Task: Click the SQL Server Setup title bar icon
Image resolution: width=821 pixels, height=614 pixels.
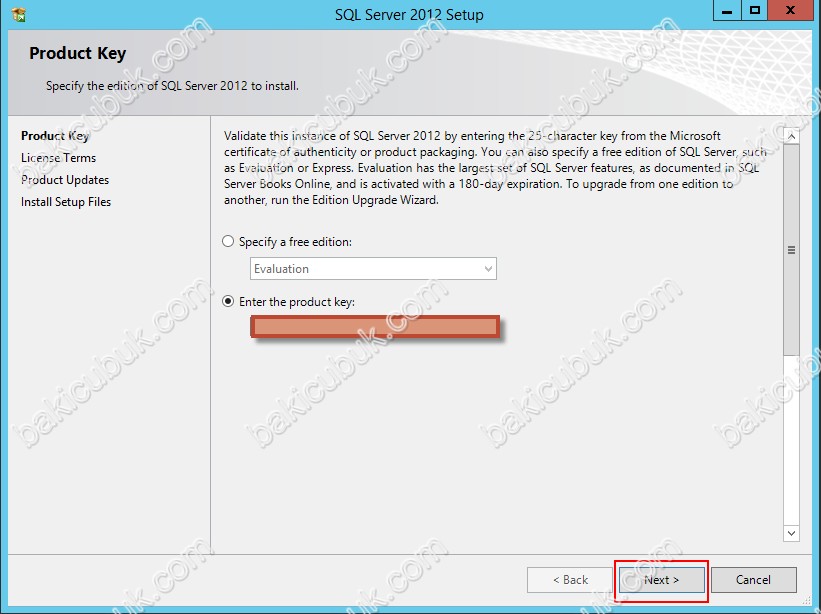Action: (x=18, y=14)
